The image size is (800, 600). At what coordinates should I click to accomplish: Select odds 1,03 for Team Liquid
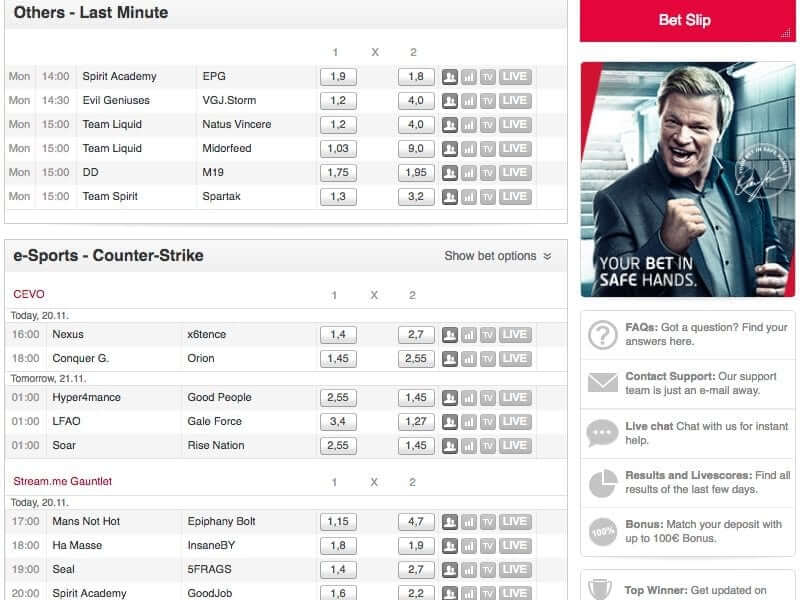338,148
